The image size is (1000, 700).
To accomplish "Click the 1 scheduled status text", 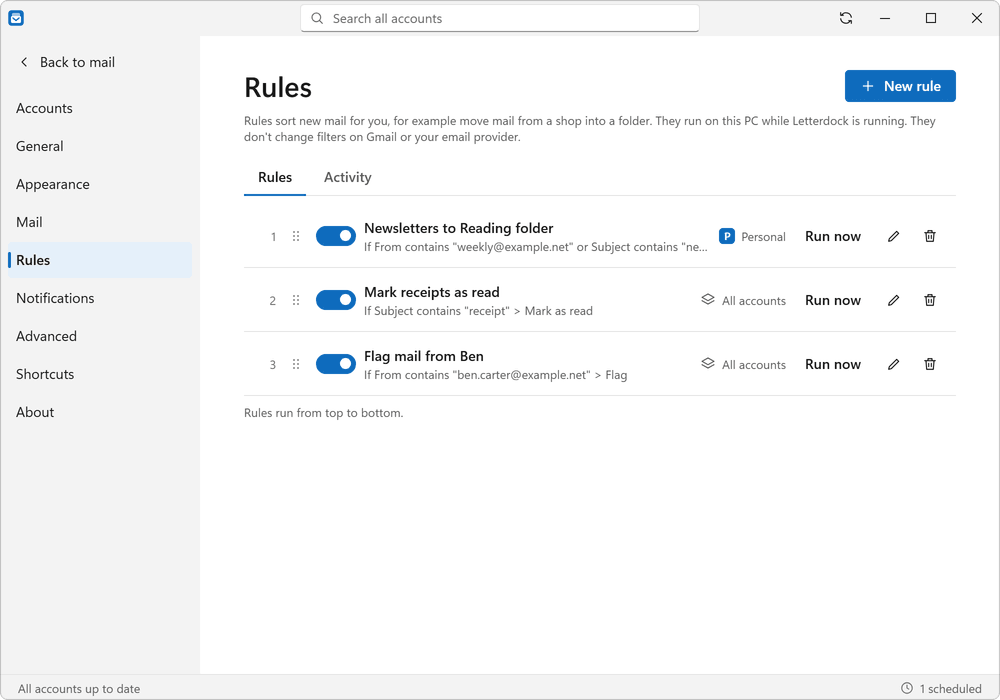I will tap(950, 689).
